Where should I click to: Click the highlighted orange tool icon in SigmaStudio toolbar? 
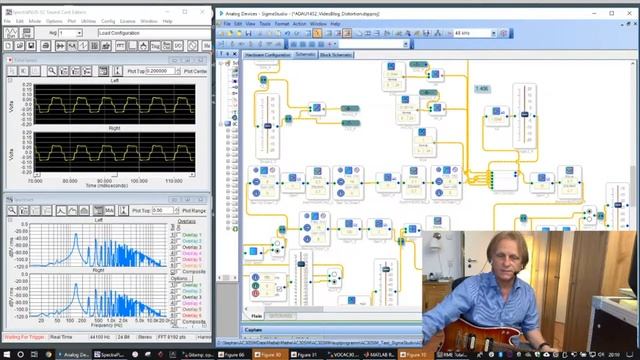coord(317,33)
